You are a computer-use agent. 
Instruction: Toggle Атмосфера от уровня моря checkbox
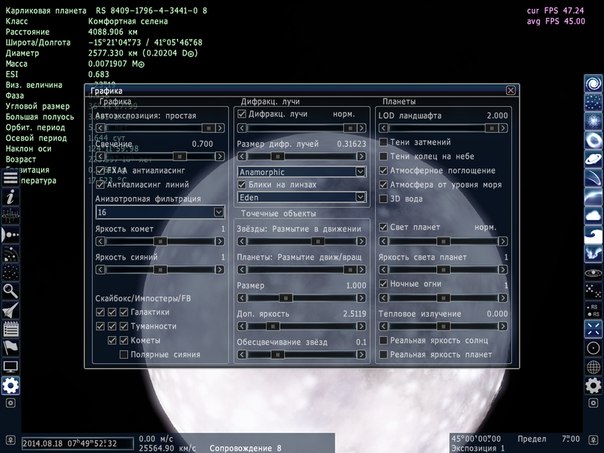pos(383,185)
